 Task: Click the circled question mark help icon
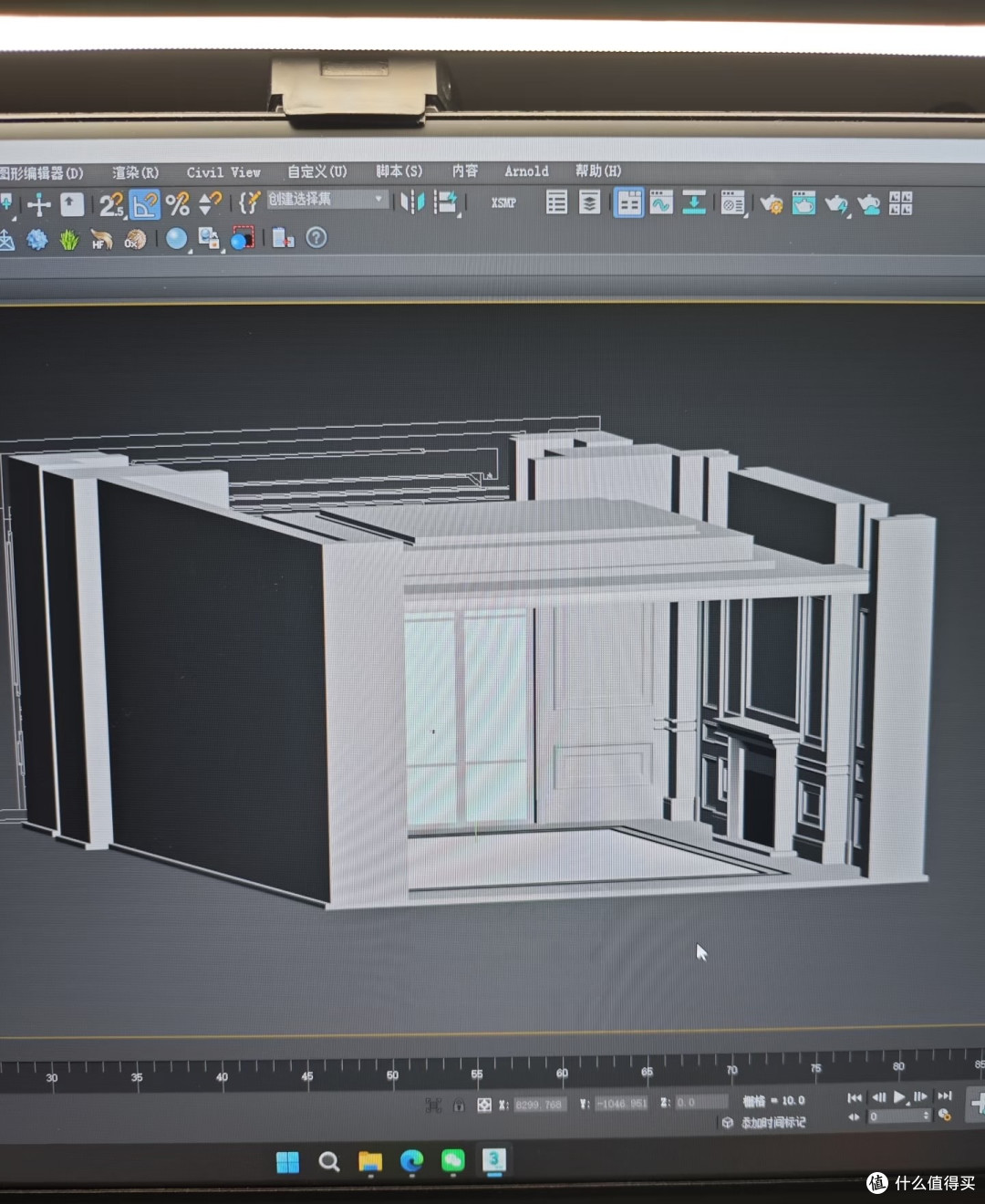click(x=316, y=238)
